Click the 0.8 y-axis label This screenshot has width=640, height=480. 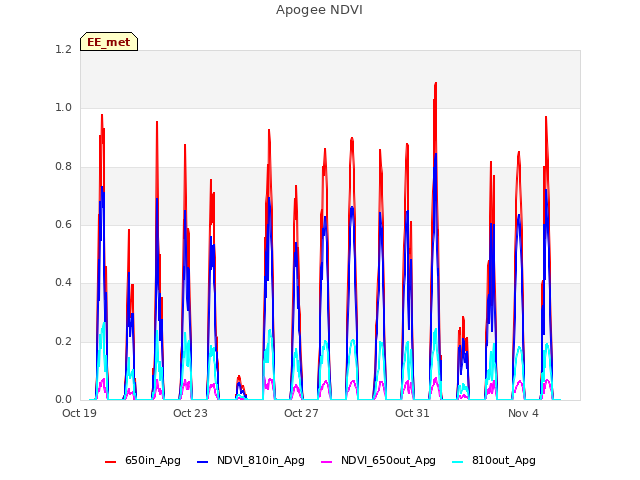click(63, 166)
